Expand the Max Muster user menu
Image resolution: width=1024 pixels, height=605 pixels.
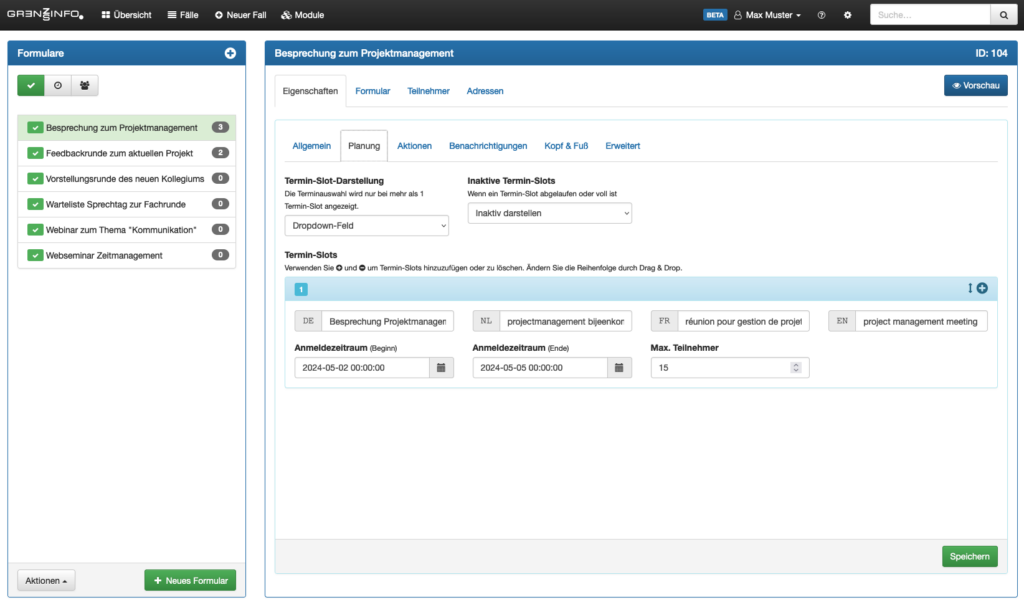click(x=767, y=15)
